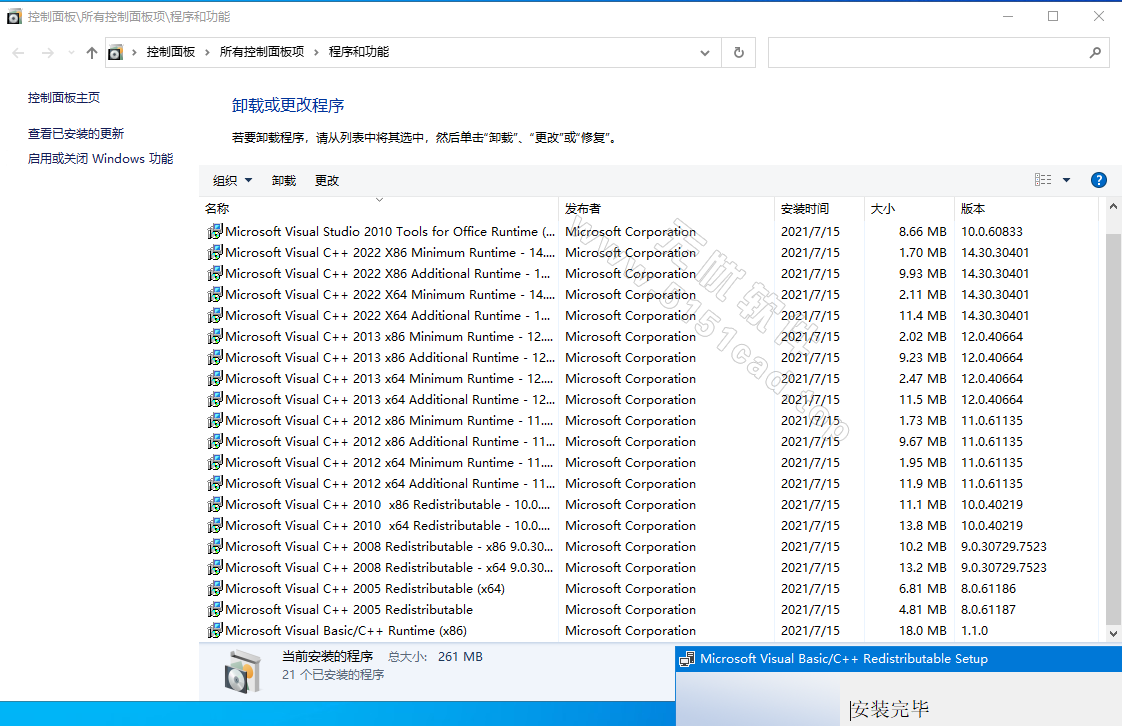Click 控制面板 breadcrumb segment
This screenshot has width=1122, height=726.
170,51
